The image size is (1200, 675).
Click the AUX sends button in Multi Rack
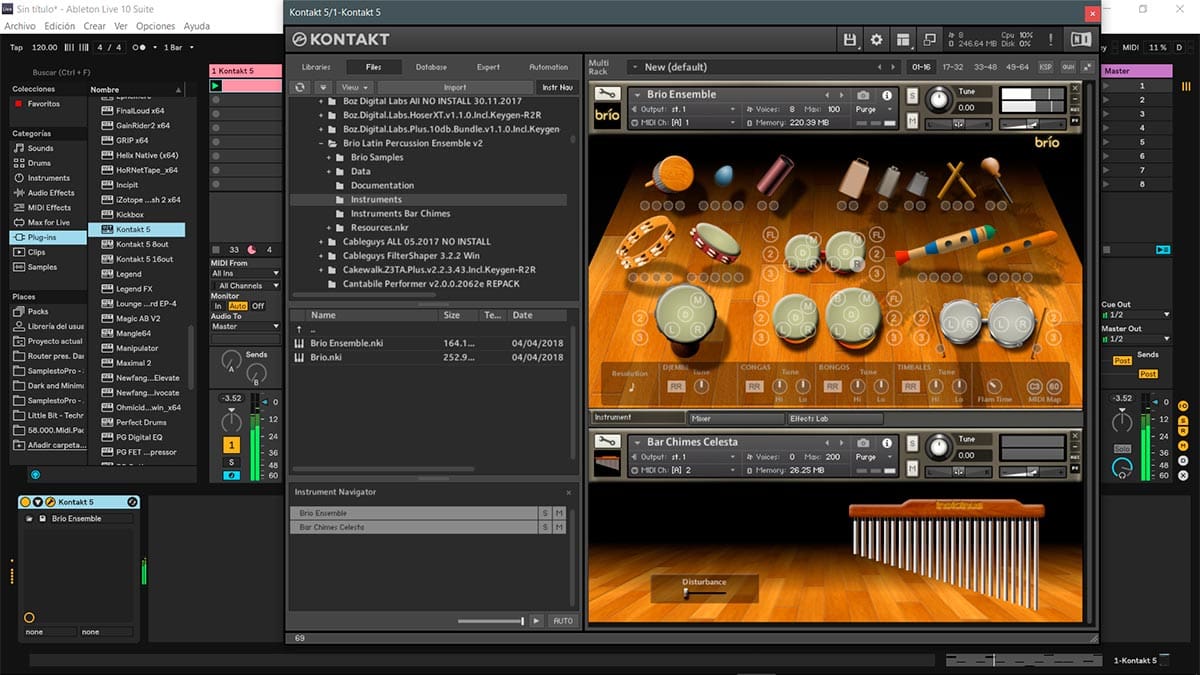(1068, 67)
